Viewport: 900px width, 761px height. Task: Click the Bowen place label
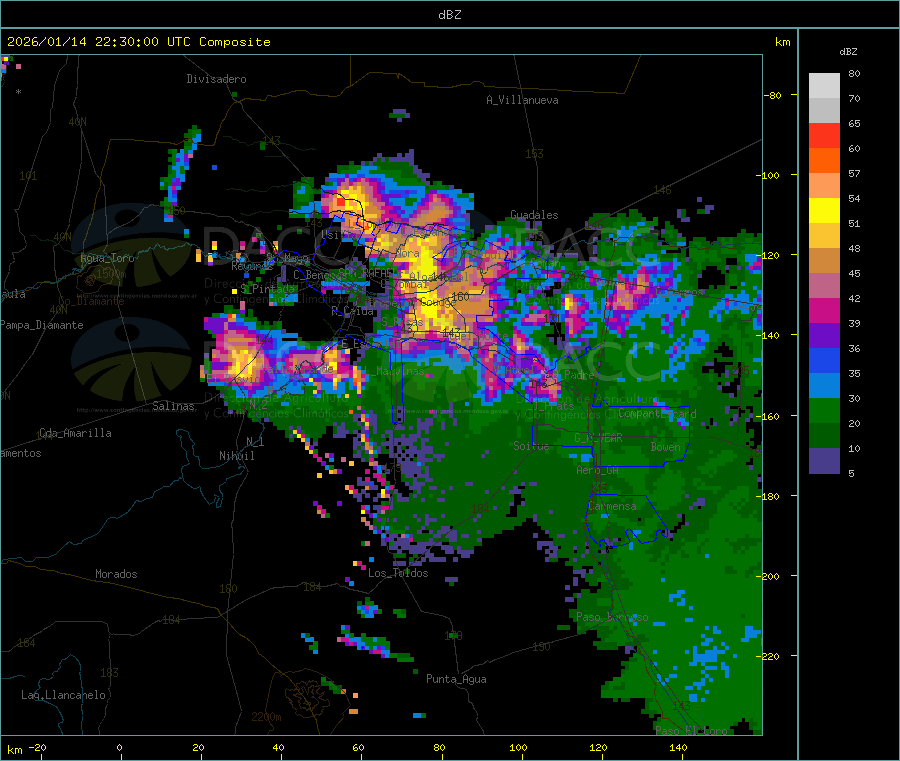665,446
